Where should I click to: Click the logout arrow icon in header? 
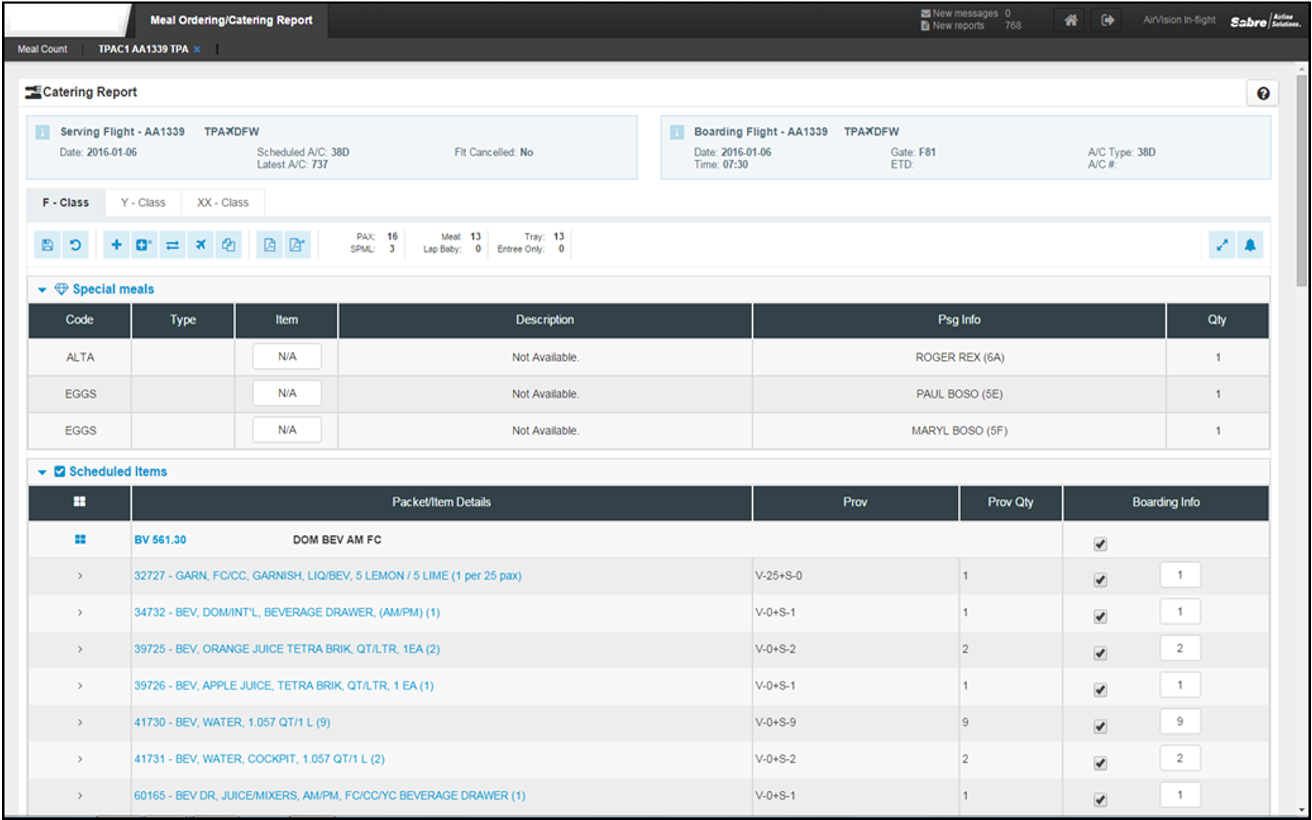point(1107,20)
